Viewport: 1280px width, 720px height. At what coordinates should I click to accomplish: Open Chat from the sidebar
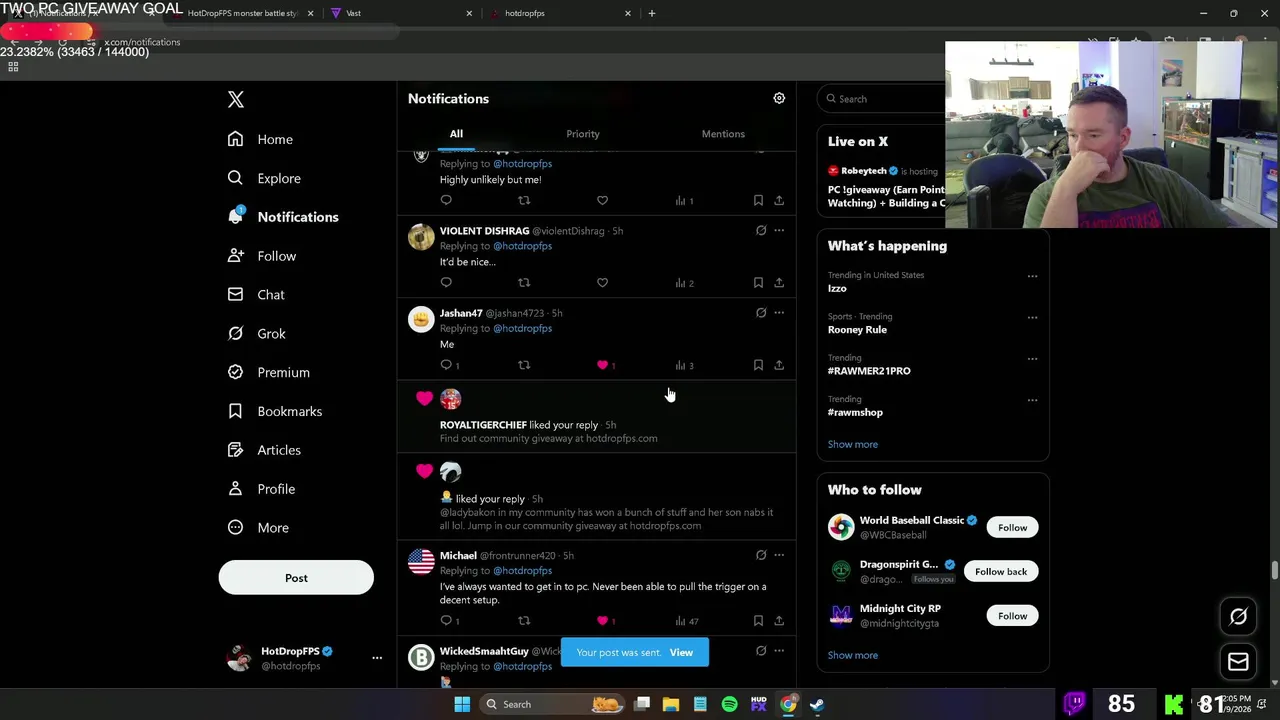(x=256, y=295)
